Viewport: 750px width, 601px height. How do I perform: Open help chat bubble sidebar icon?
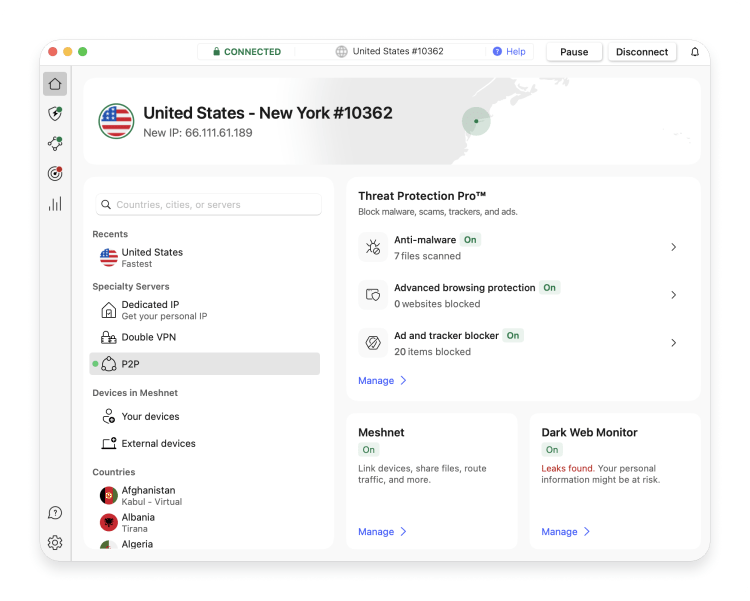(x=55, y=513)
